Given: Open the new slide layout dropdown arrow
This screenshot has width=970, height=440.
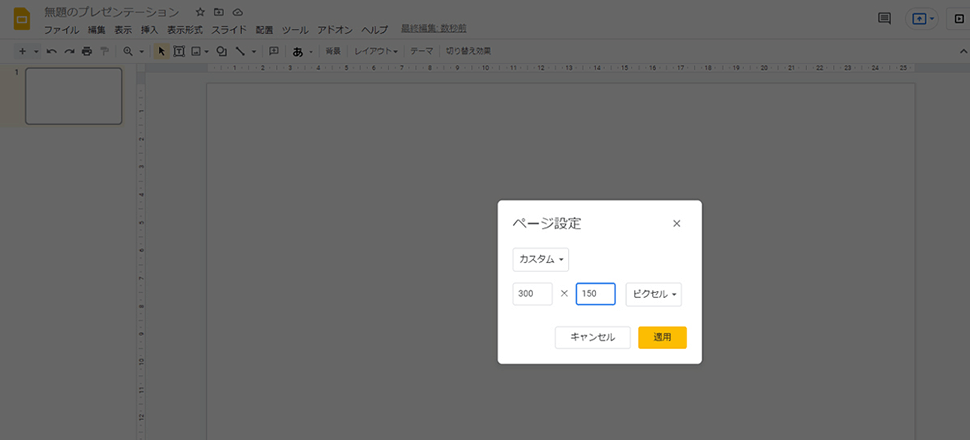Looking at the screenshot, I should coord(36,51).
